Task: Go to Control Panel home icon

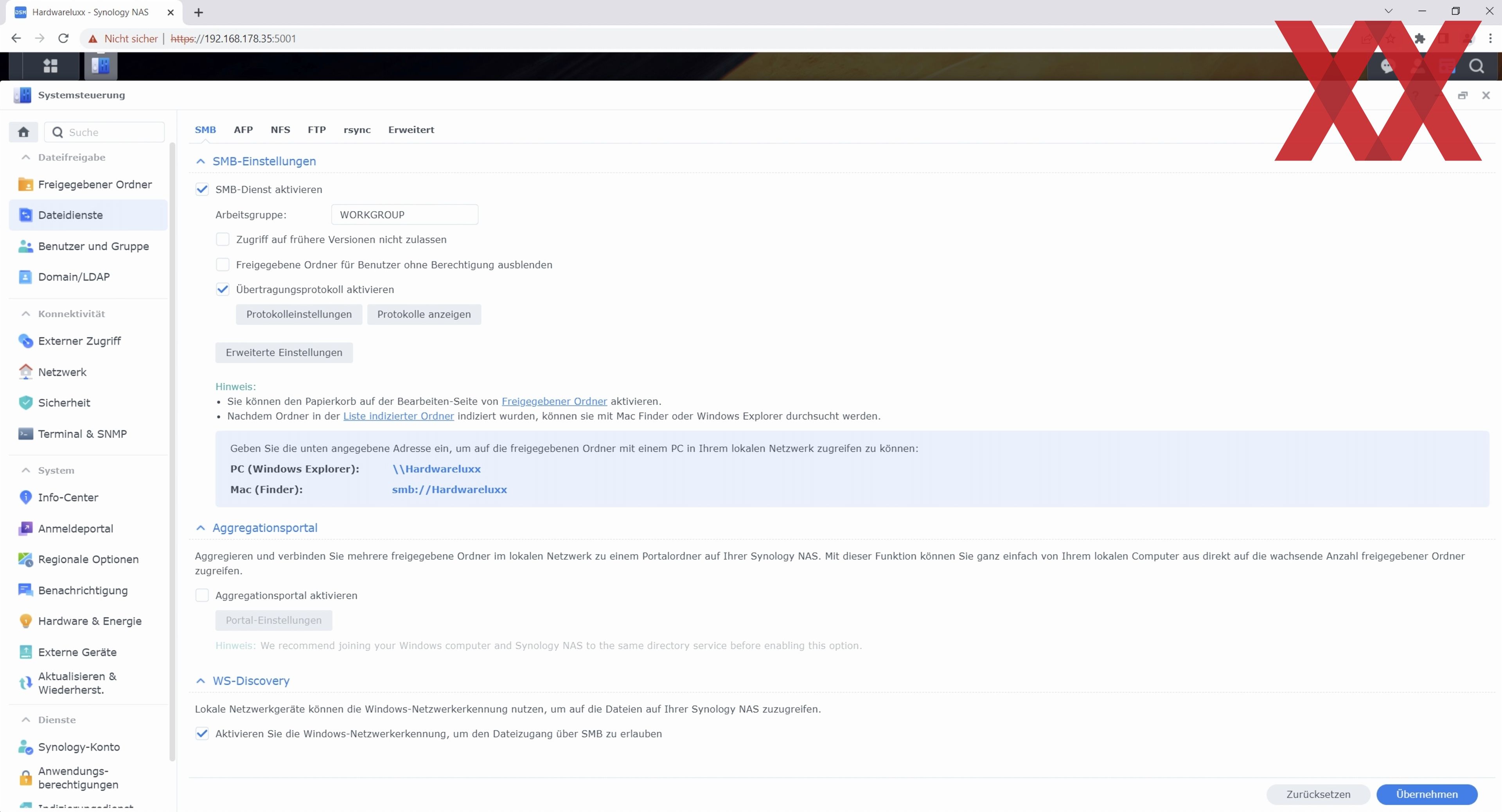Action: tap(23, 132)
